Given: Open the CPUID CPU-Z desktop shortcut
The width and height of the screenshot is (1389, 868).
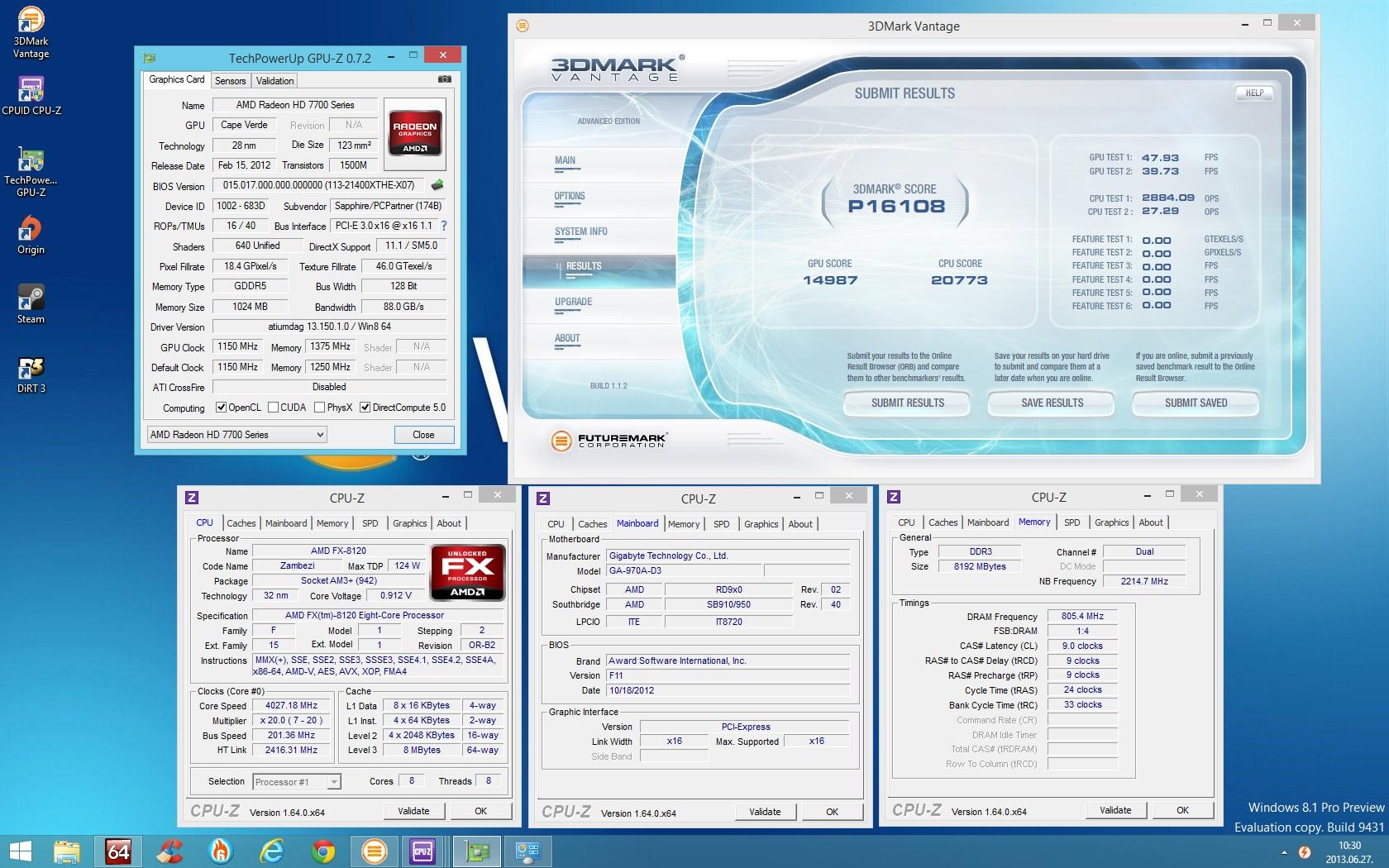Looking at the screenshot, I should click(x=31, y=95).
